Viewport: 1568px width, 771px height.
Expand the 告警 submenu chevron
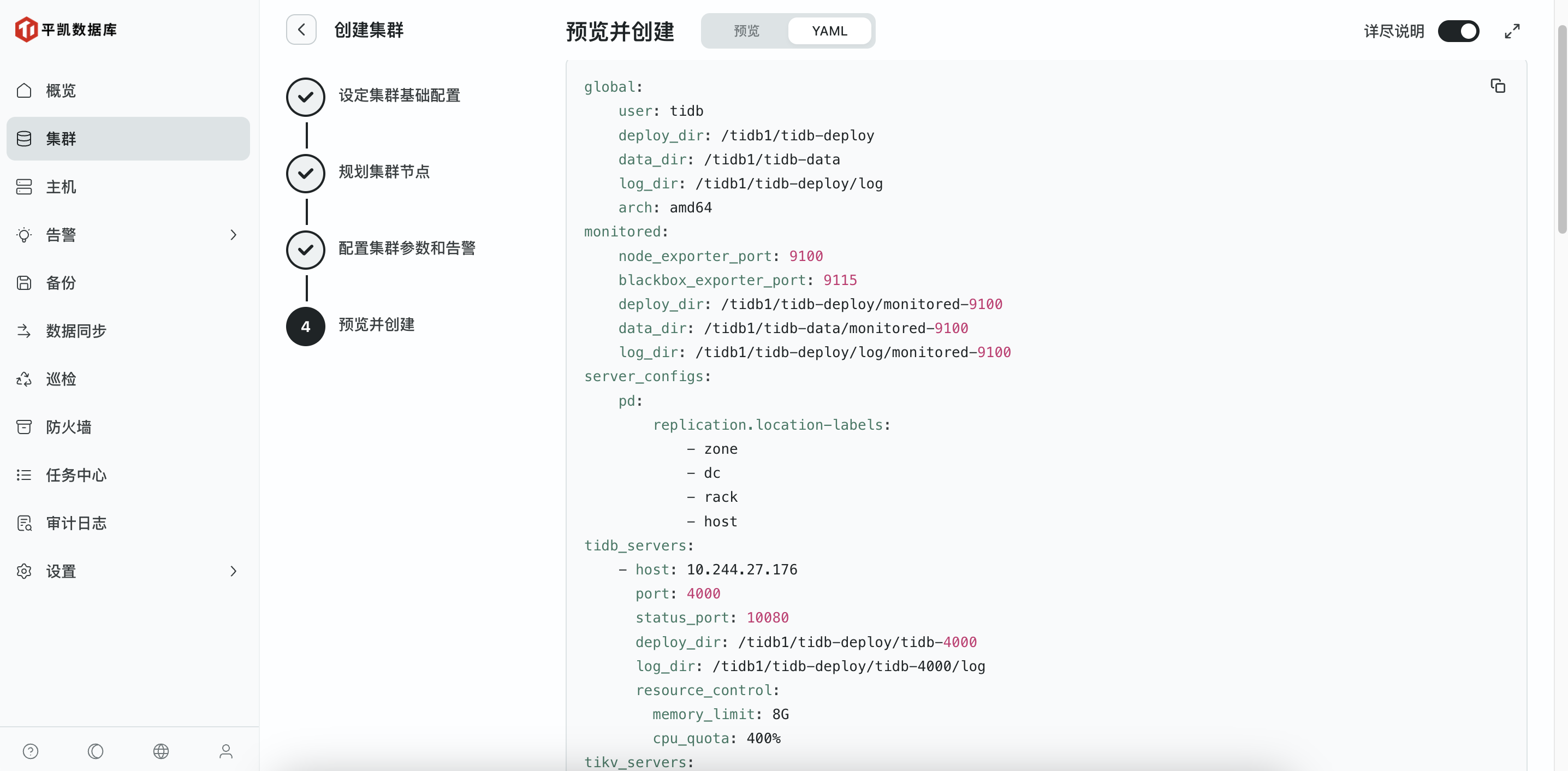(x=233, y=234)
